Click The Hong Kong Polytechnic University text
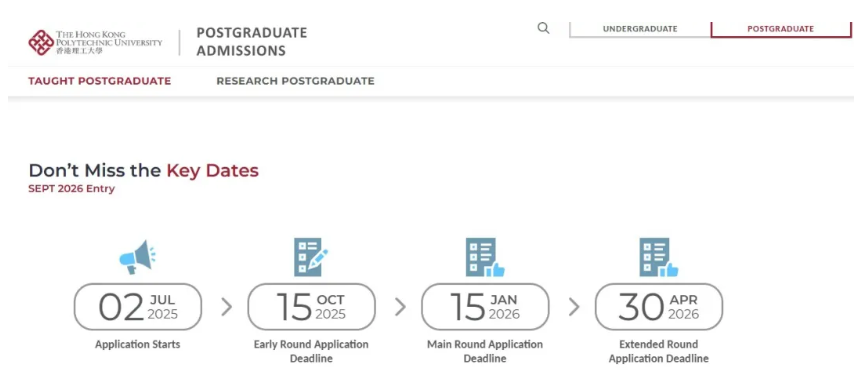Screen dimensions: 864x386 (x=109, y=42)
